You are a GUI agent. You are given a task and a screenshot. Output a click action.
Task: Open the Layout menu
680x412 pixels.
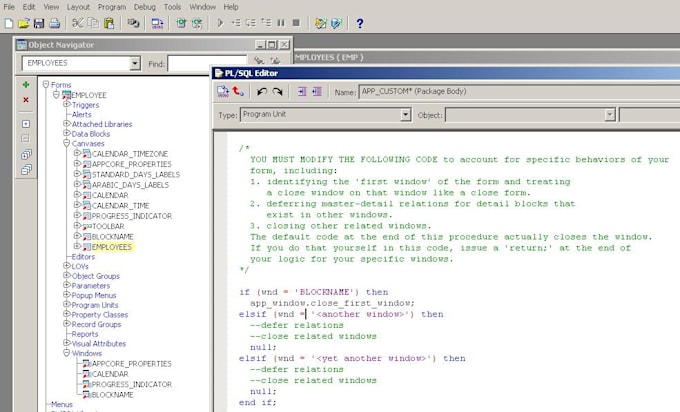78,7
